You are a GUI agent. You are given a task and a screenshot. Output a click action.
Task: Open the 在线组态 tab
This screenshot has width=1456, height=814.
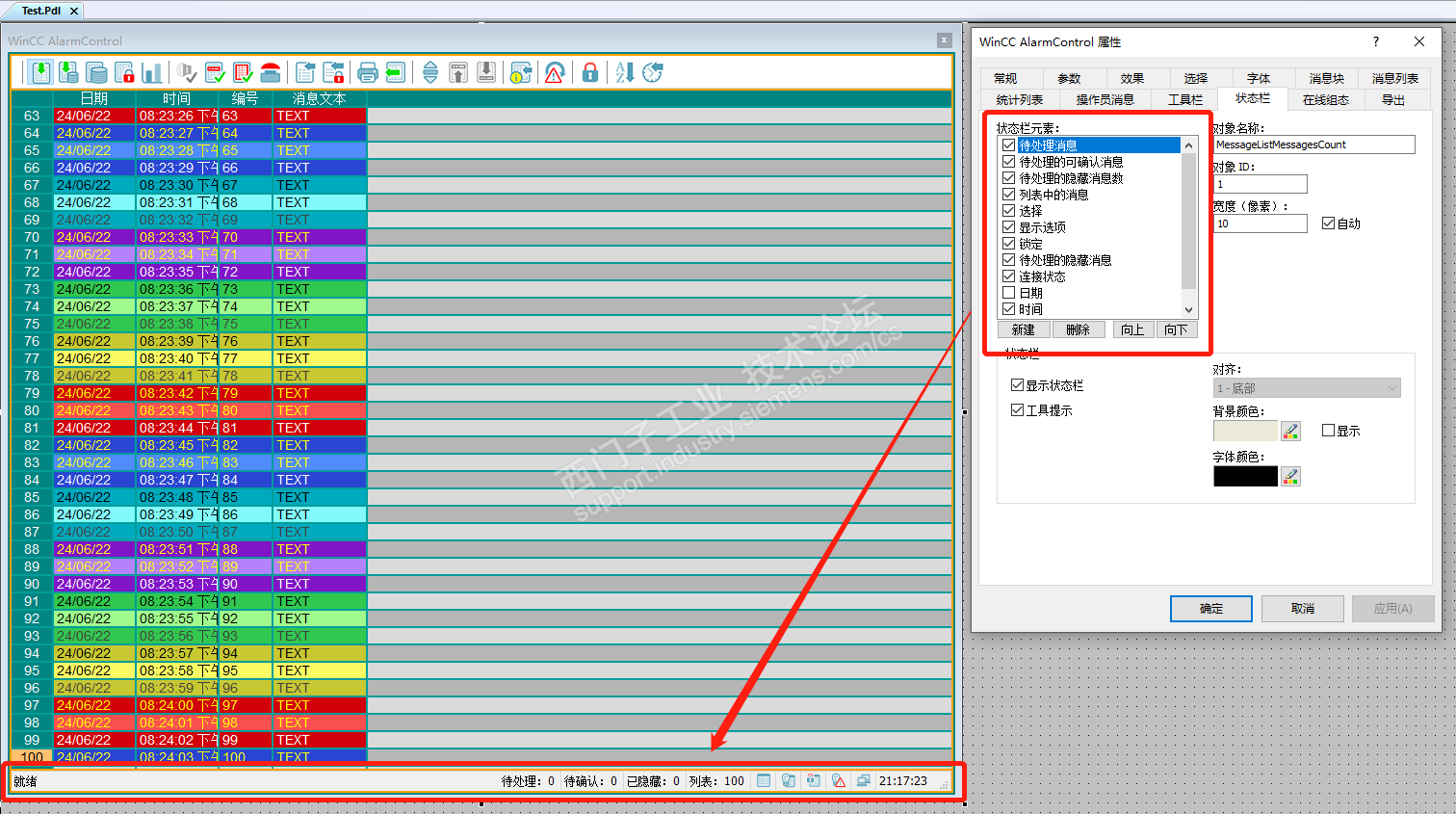[1326, 99]
